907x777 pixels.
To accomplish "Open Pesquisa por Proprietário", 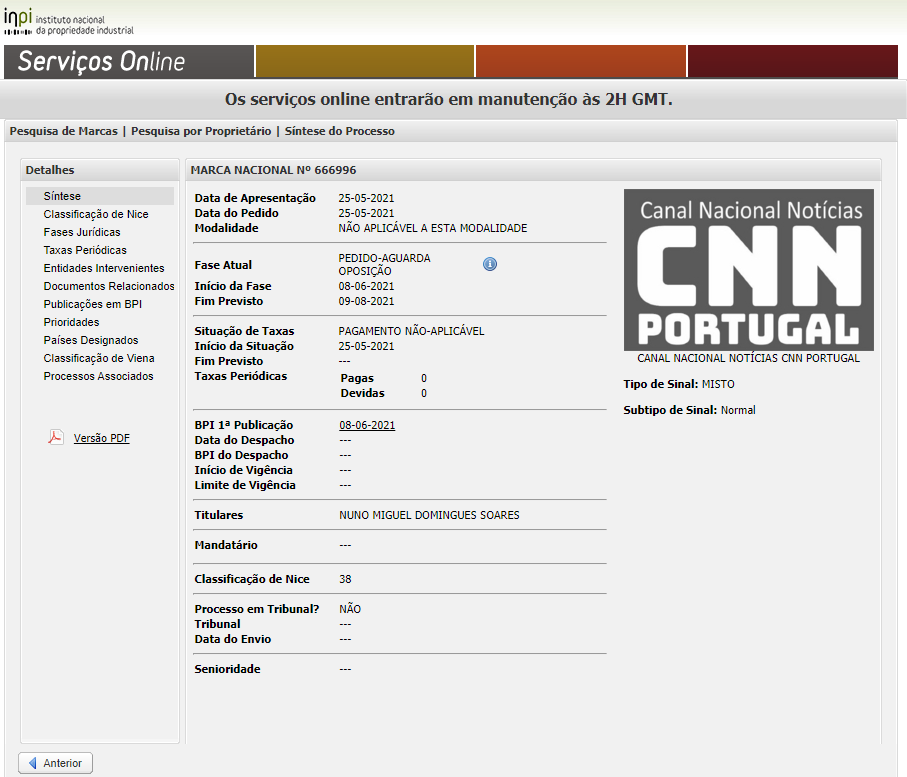I will point(201,131).
